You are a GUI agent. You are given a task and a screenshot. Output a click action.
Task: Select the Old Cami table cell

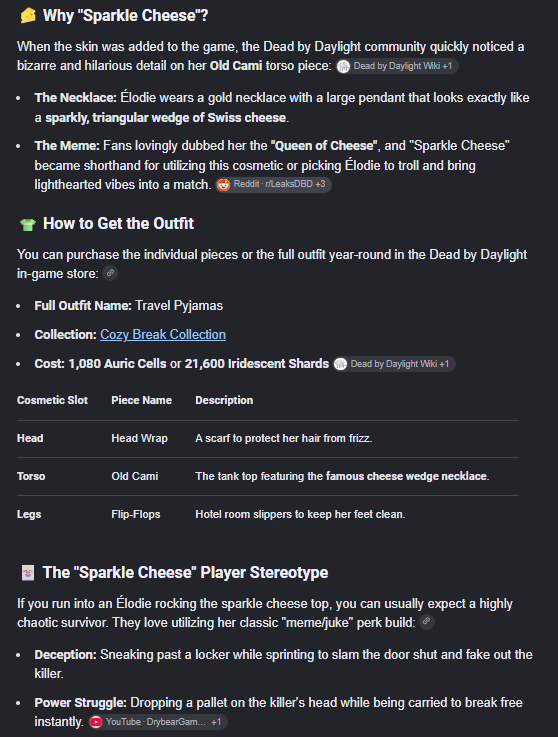135,476
